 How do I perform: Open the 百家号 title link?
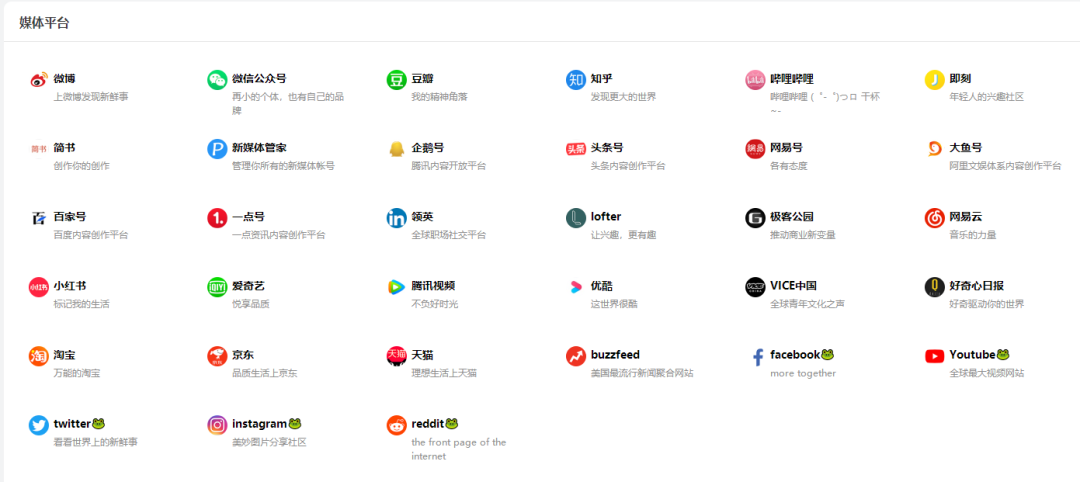70,217
